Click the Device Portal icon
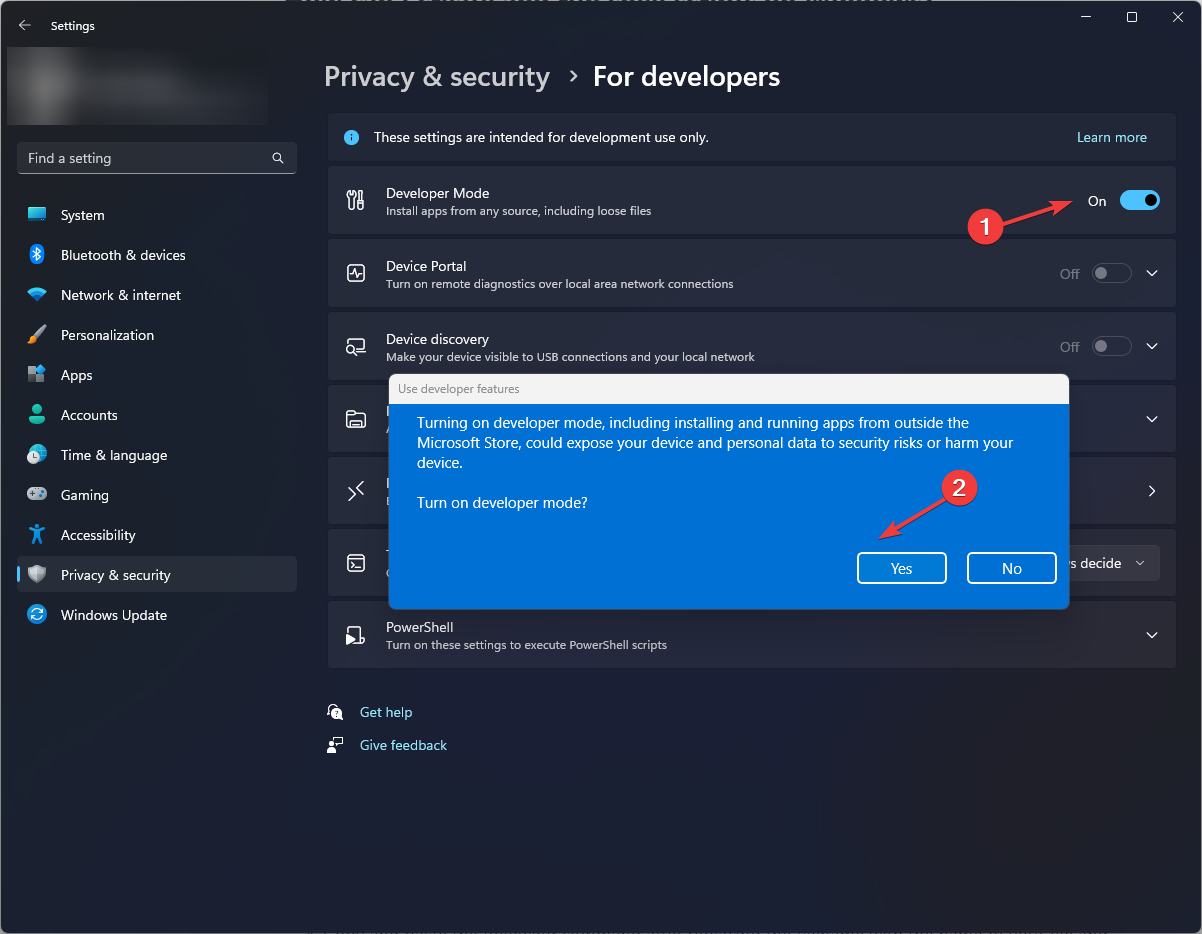This screenshot has height=934, width=1202. point(355,273)
